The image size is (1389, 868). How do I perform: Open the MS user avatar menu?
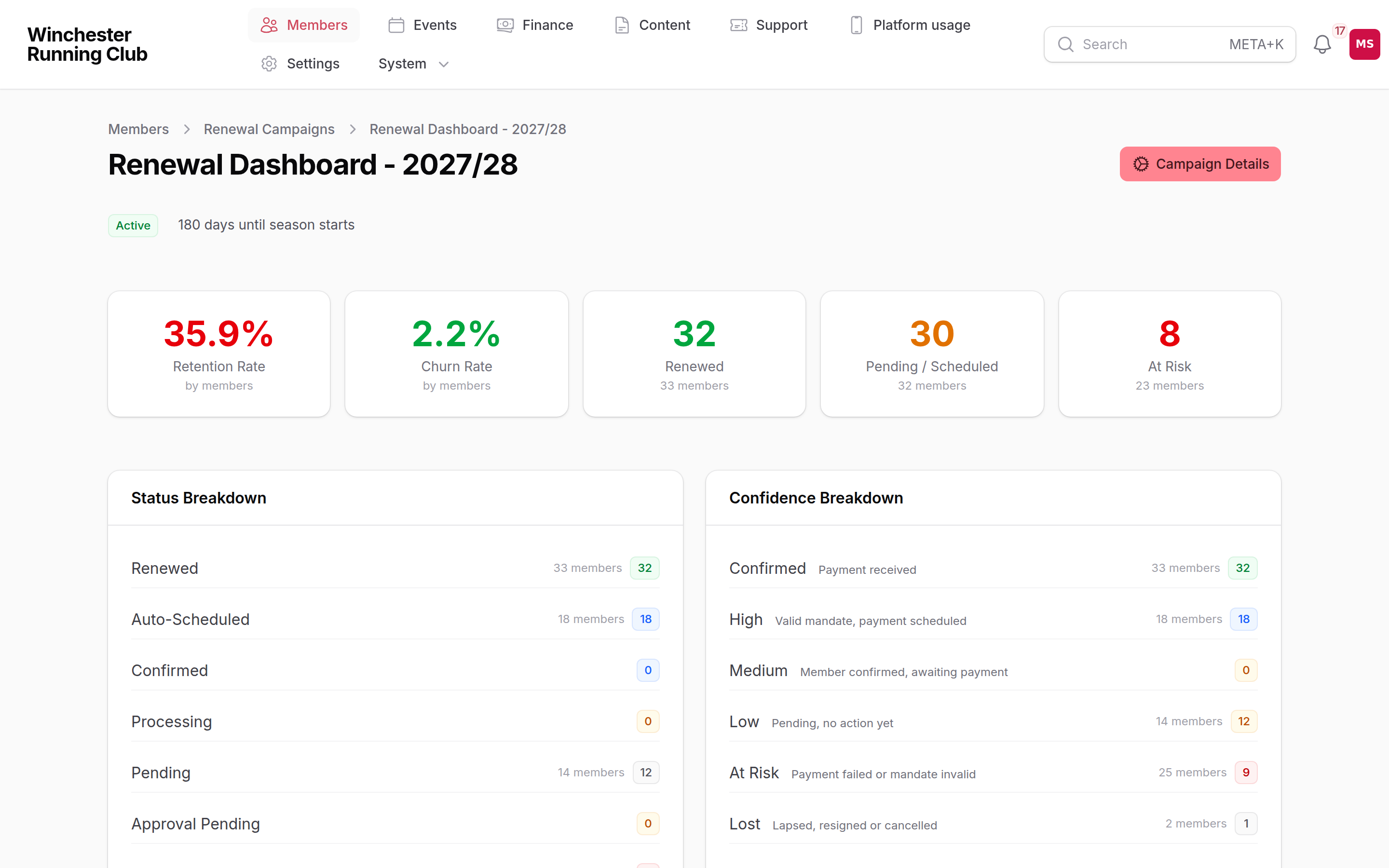tap(1364, 44)
